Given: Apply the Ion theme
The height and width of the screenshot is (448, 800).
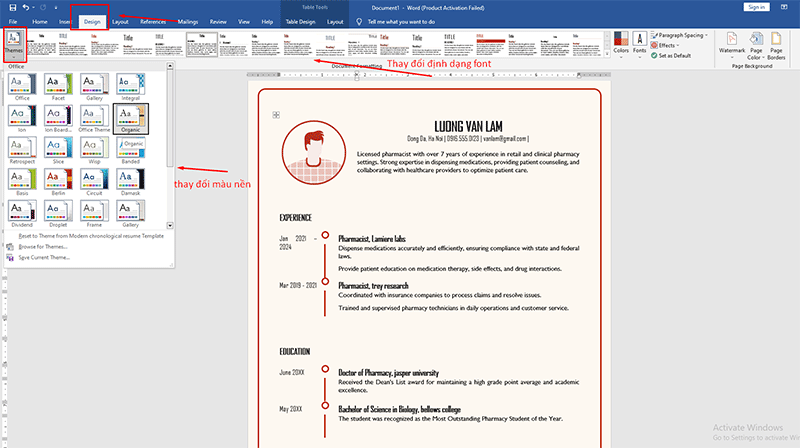Looking at the screenshot, I should pyautogui.click(x=22, y=118).
